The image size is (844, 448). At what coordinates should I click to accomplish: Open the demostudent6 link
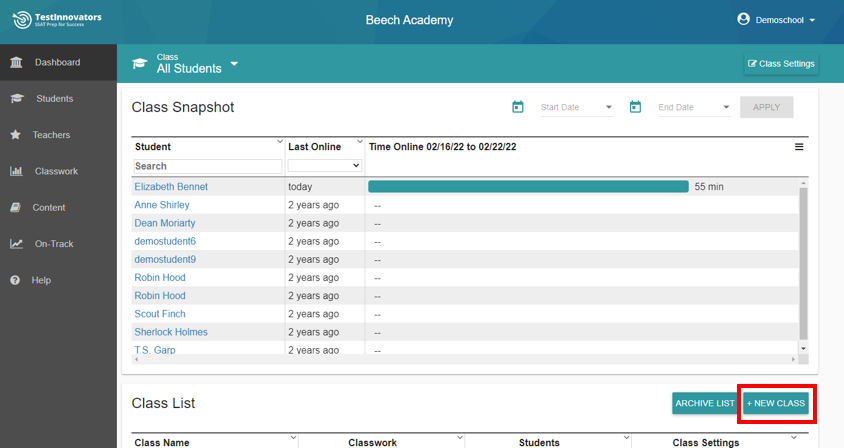165,241
